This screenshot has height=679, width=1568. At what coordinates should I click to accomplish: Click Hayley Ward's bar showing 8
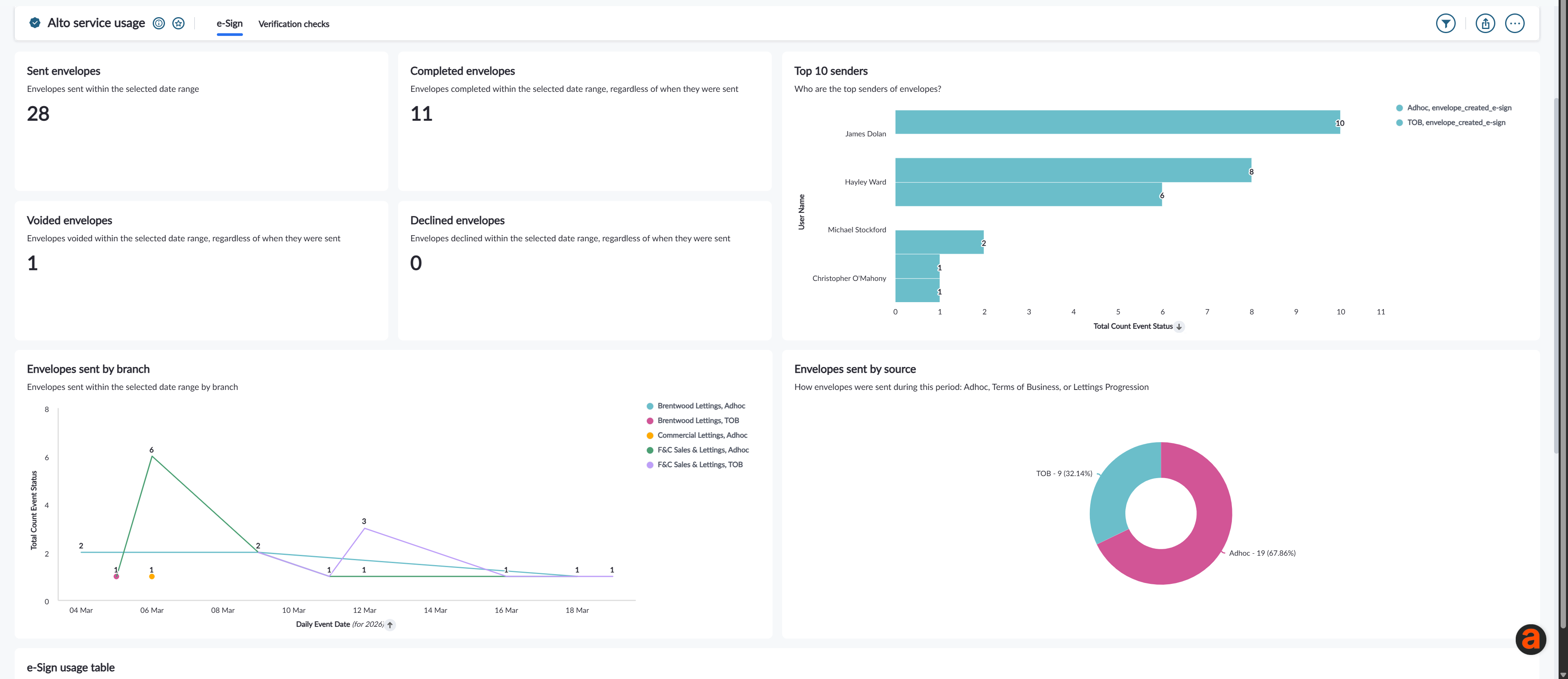click(x=1073, y=170)
